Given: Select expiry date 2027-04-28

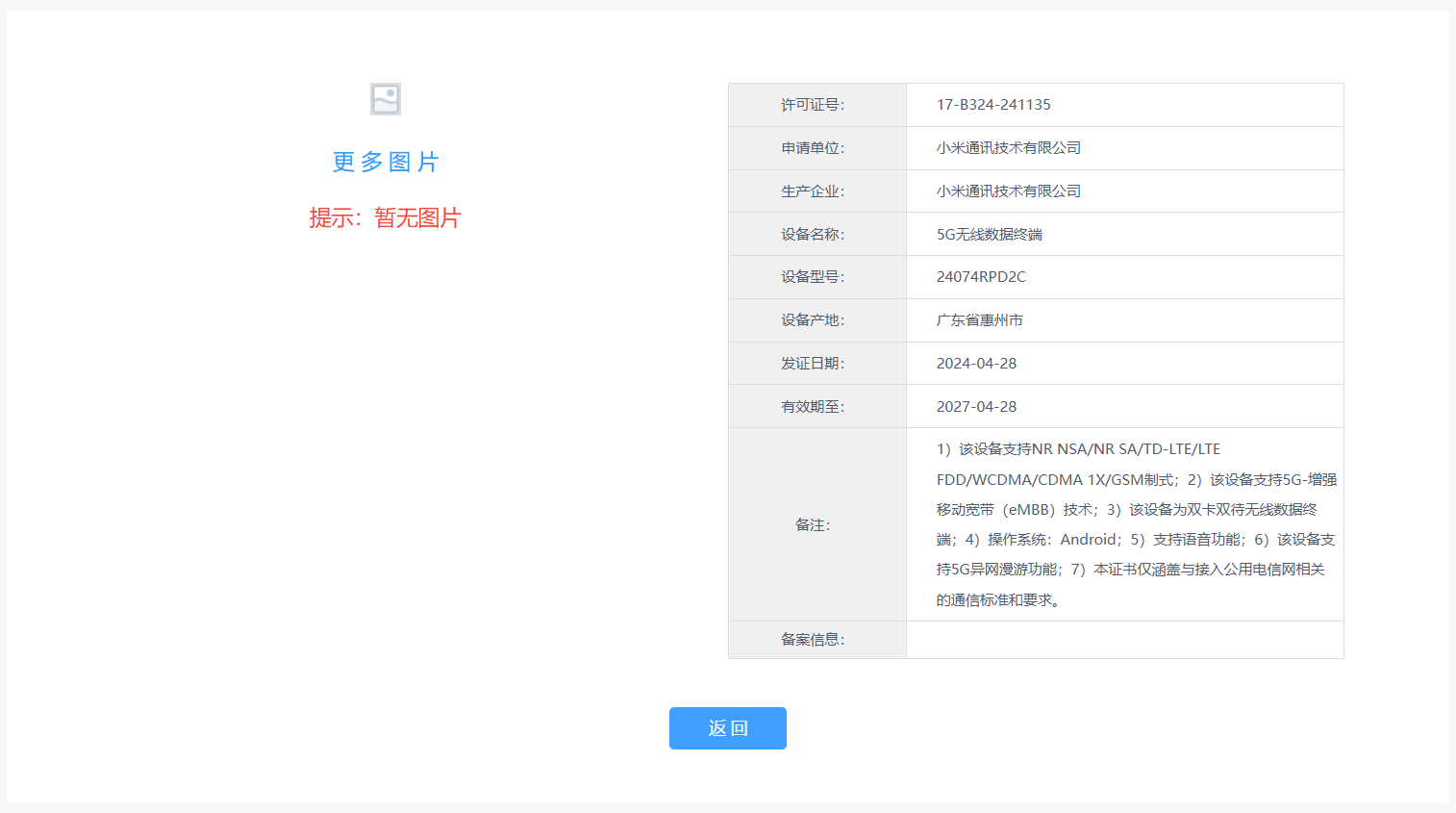Looking at the screenshot, I should click(976, 407).
